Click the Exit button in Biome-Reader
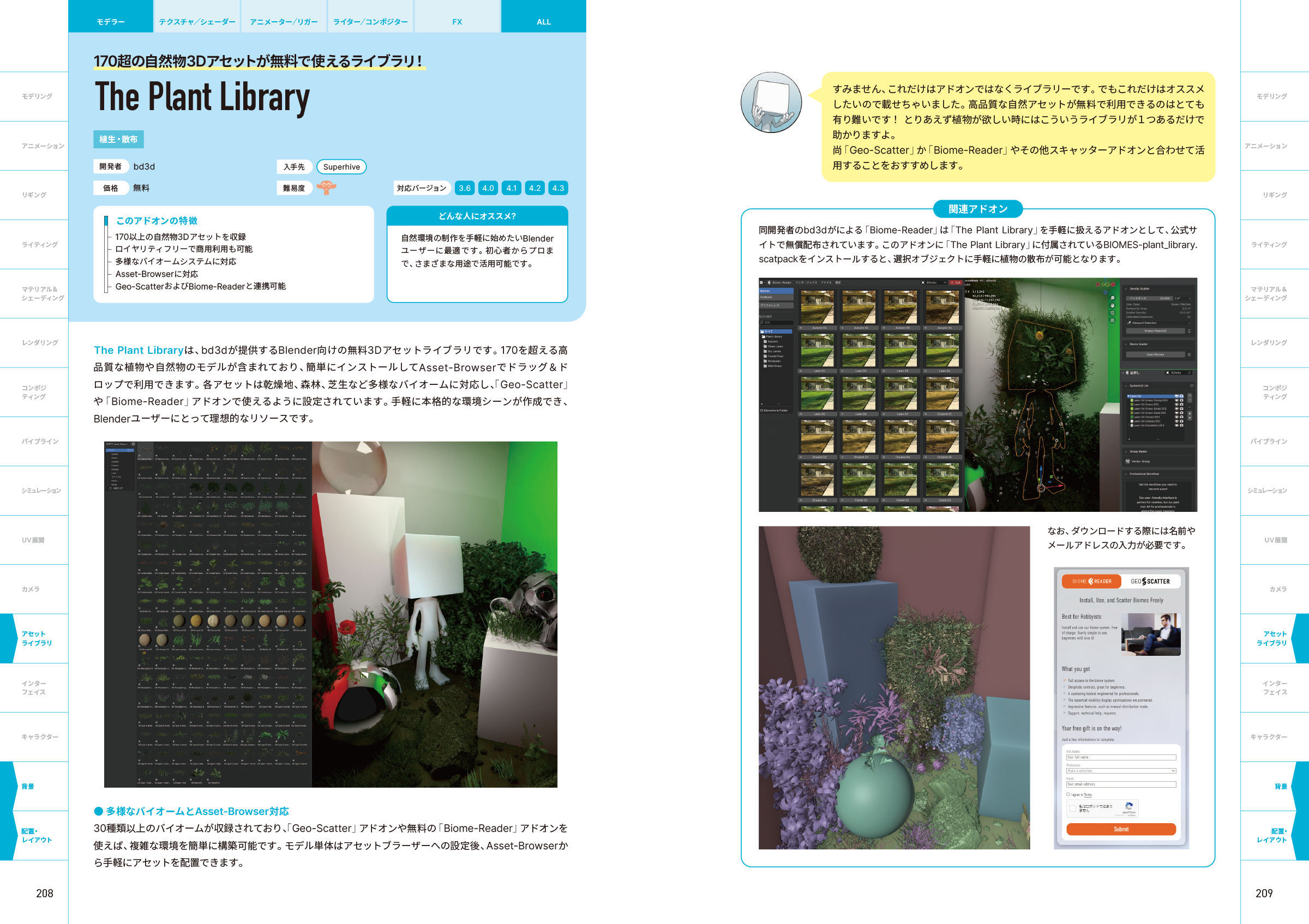1309x924 pixels. 955,282
